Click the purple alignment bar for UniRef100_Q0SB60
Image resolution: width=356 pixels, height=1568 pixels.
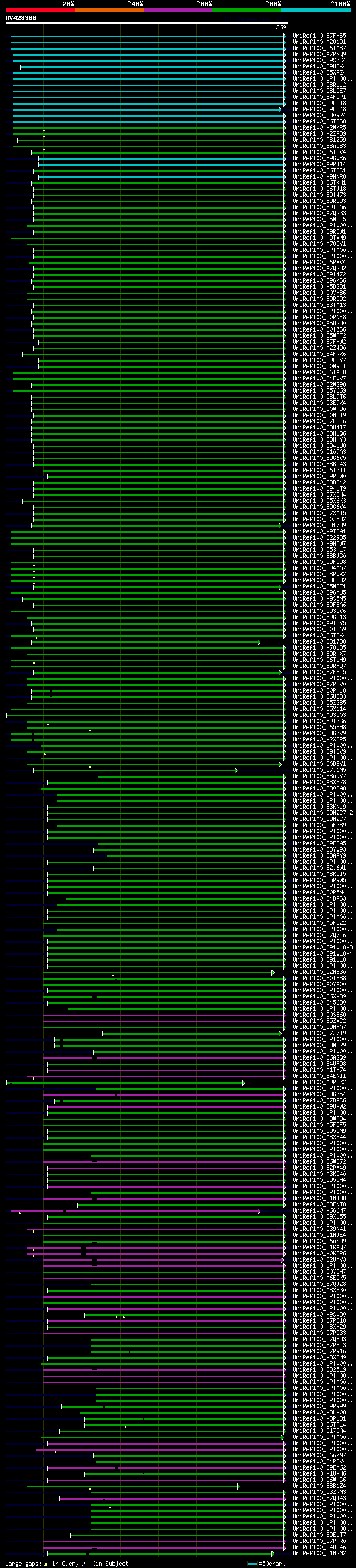164,1015
